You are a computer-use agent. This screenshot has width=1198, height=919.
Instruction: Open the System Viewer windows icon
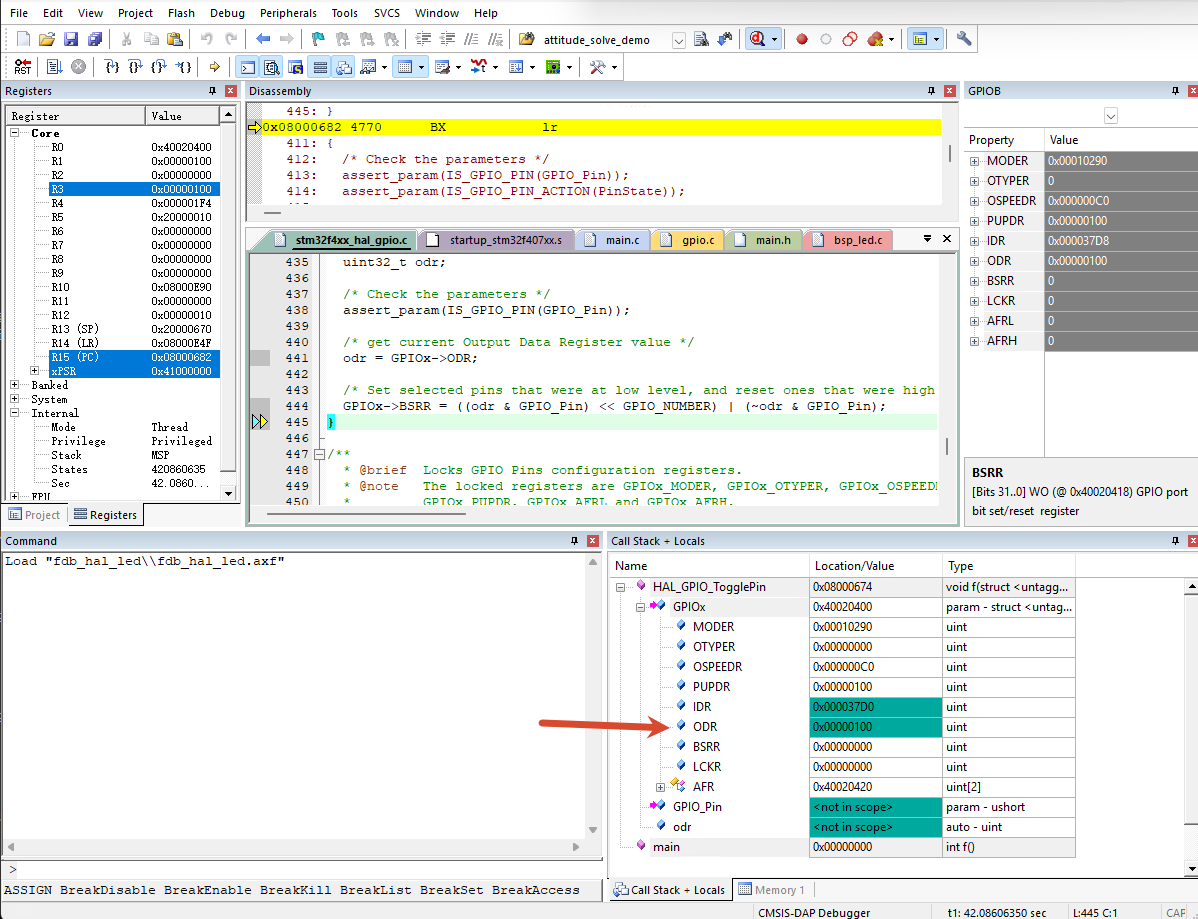553,67
